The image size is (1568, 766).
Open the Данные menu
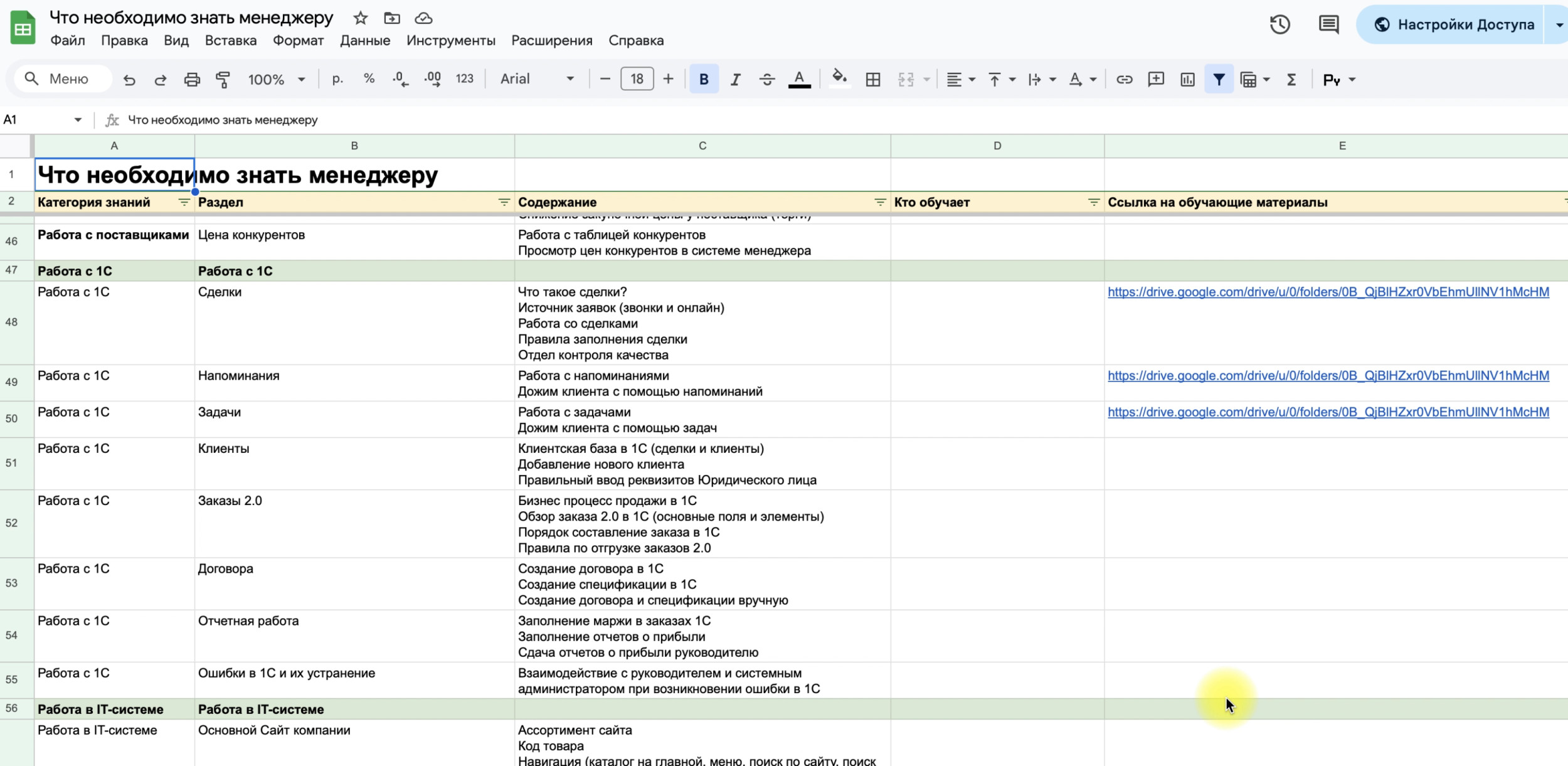coord(365,41)
